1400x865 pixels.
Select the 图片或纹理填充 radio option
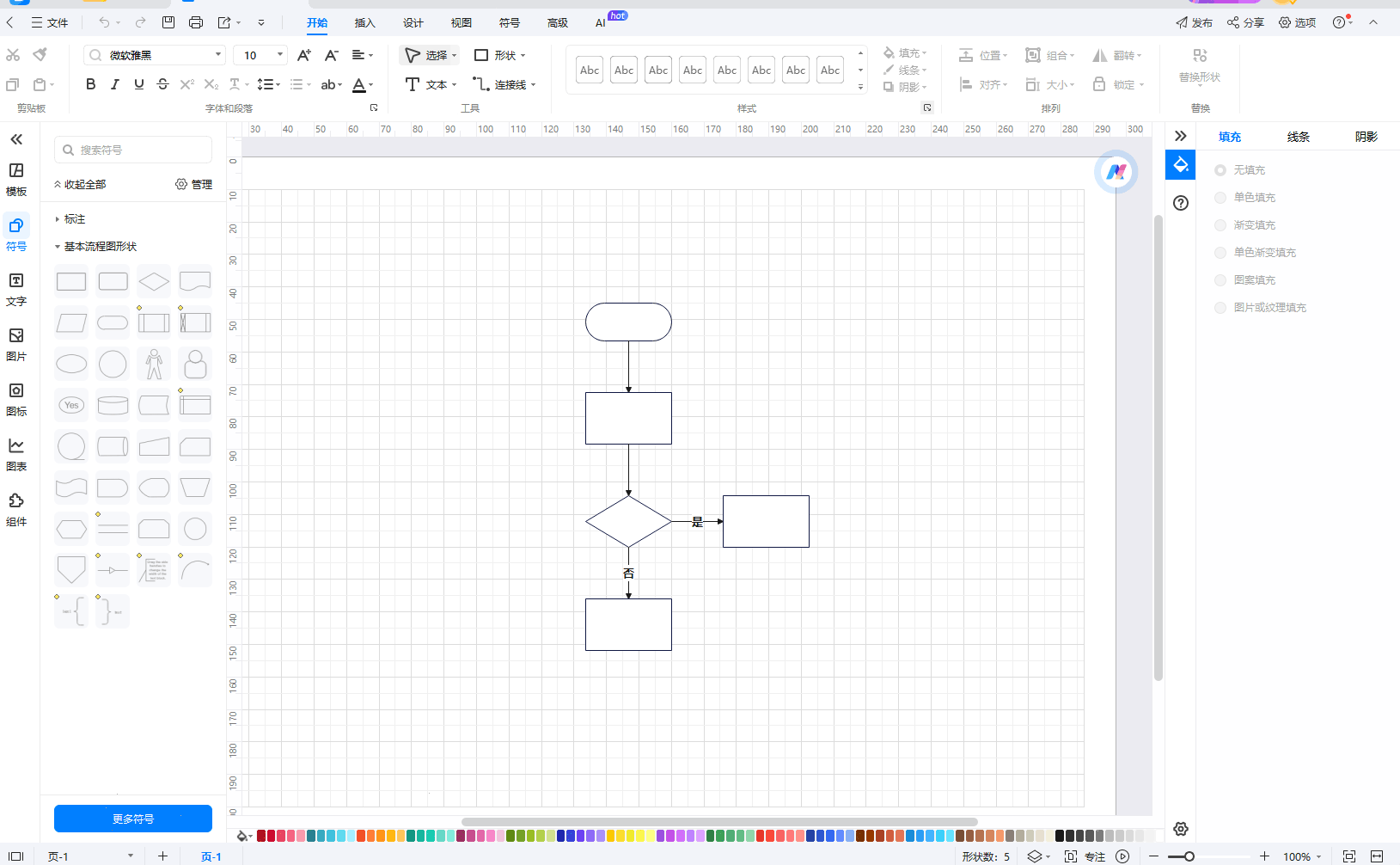pyautogui.click(x=1220, y=308)
